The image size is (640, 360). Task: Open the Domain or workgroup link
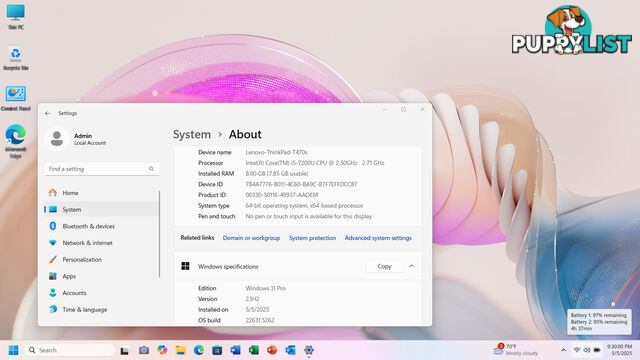click(251, 238)
